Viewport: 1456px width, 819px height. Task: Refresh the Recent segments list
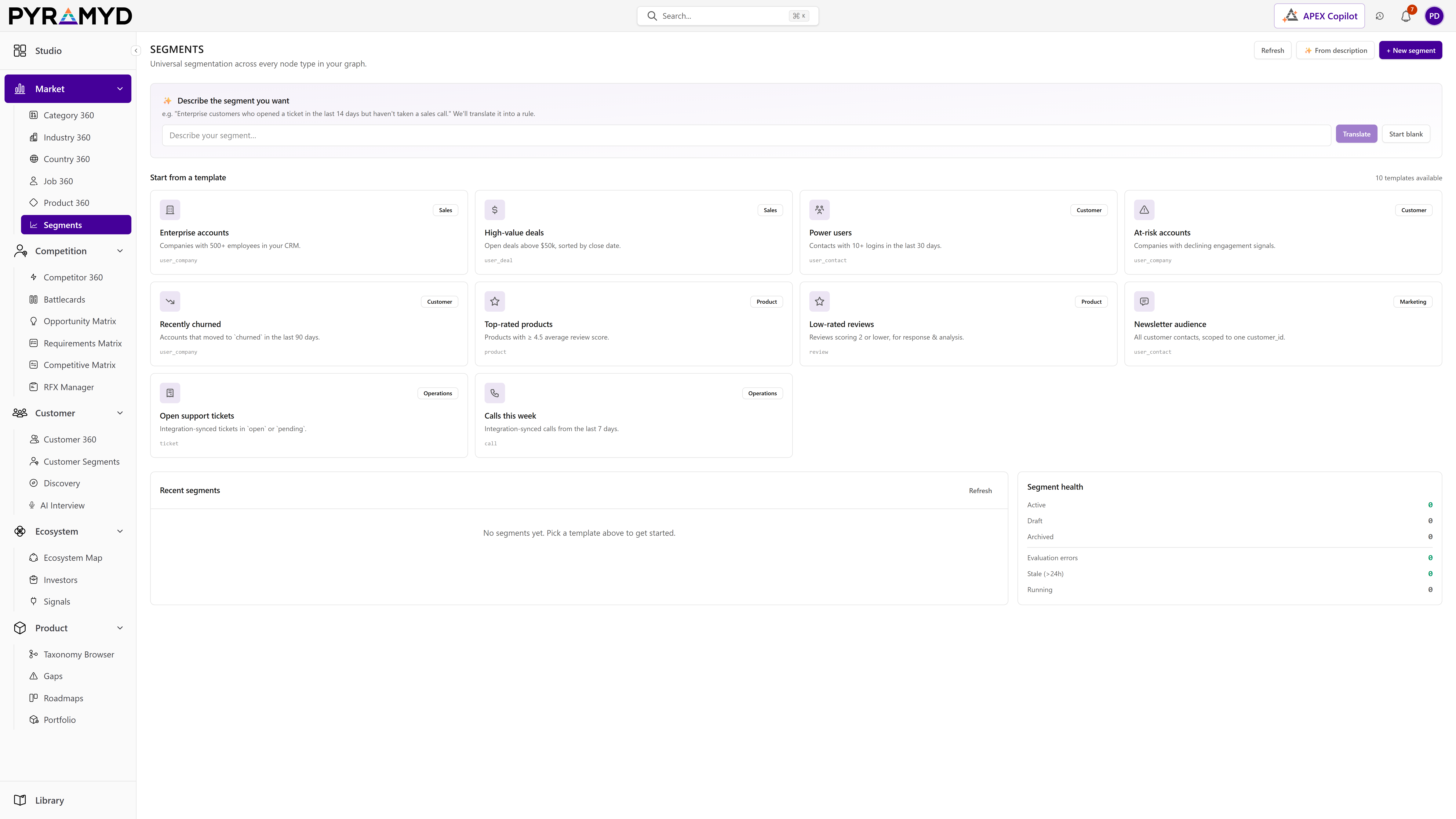click(980, 491)
